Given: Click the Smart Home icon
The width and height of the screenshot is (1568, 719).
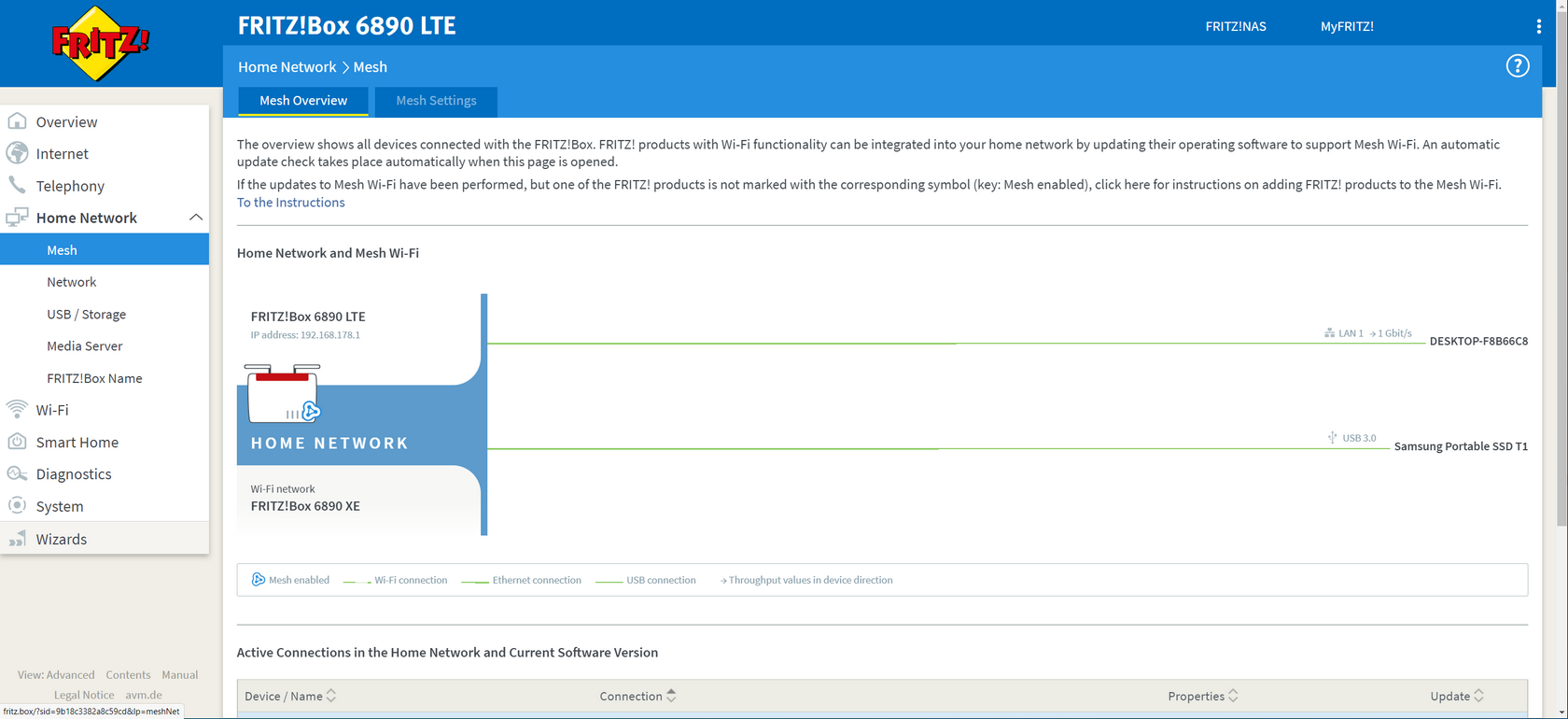Looking at the screenshot, I should point(17,442).
